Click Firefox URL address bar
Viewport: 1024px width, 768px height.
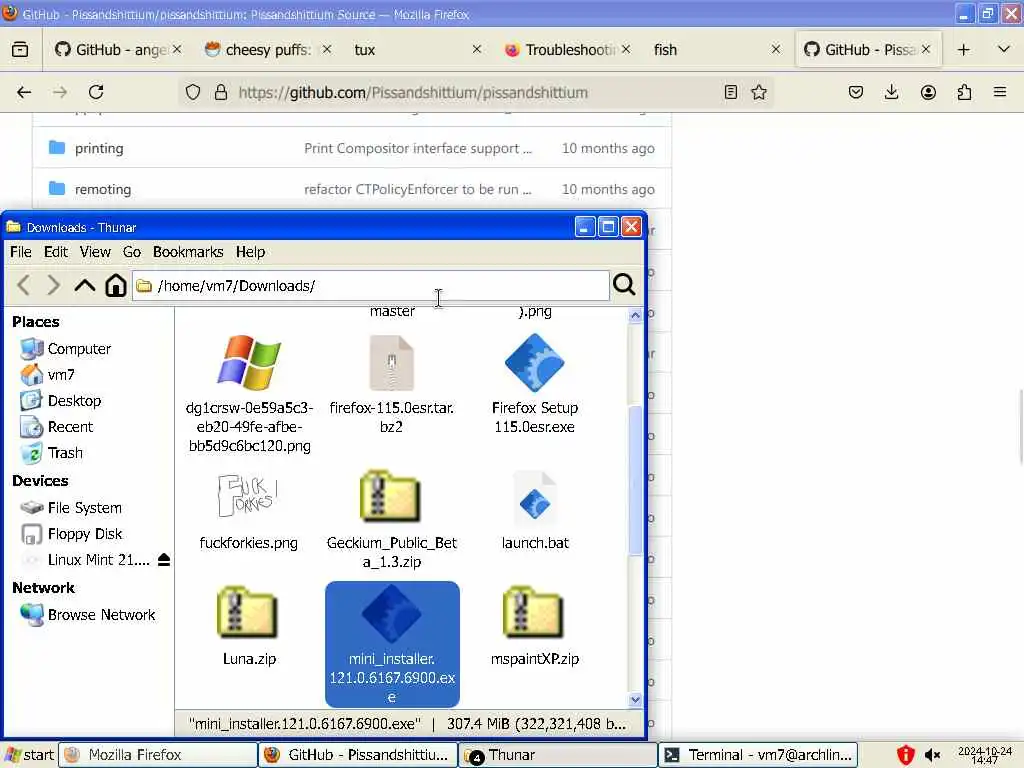(477, 92)
